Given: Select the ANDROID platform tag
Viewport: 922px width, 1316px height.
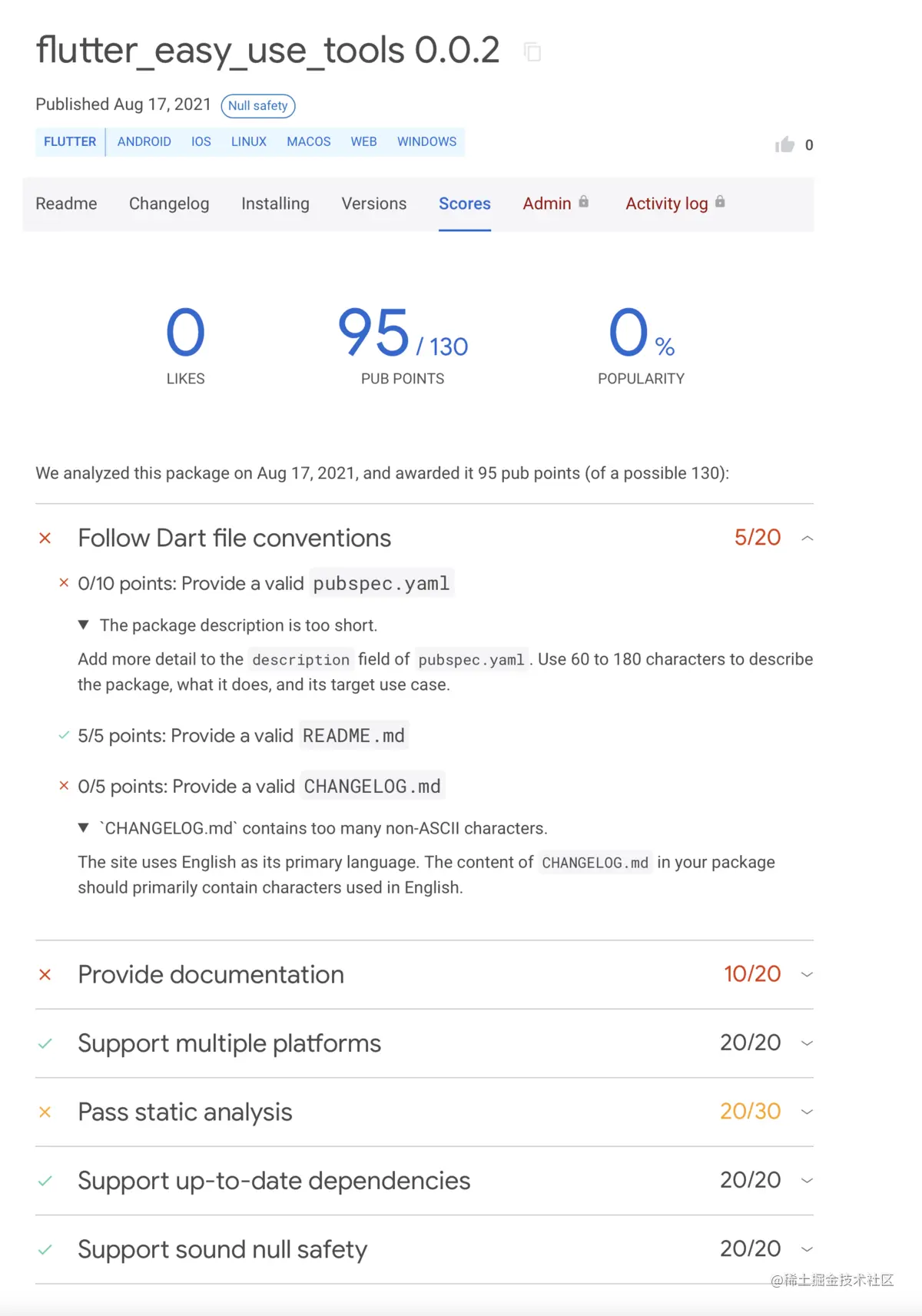Looking at the screenshot, I should [144, 141].
